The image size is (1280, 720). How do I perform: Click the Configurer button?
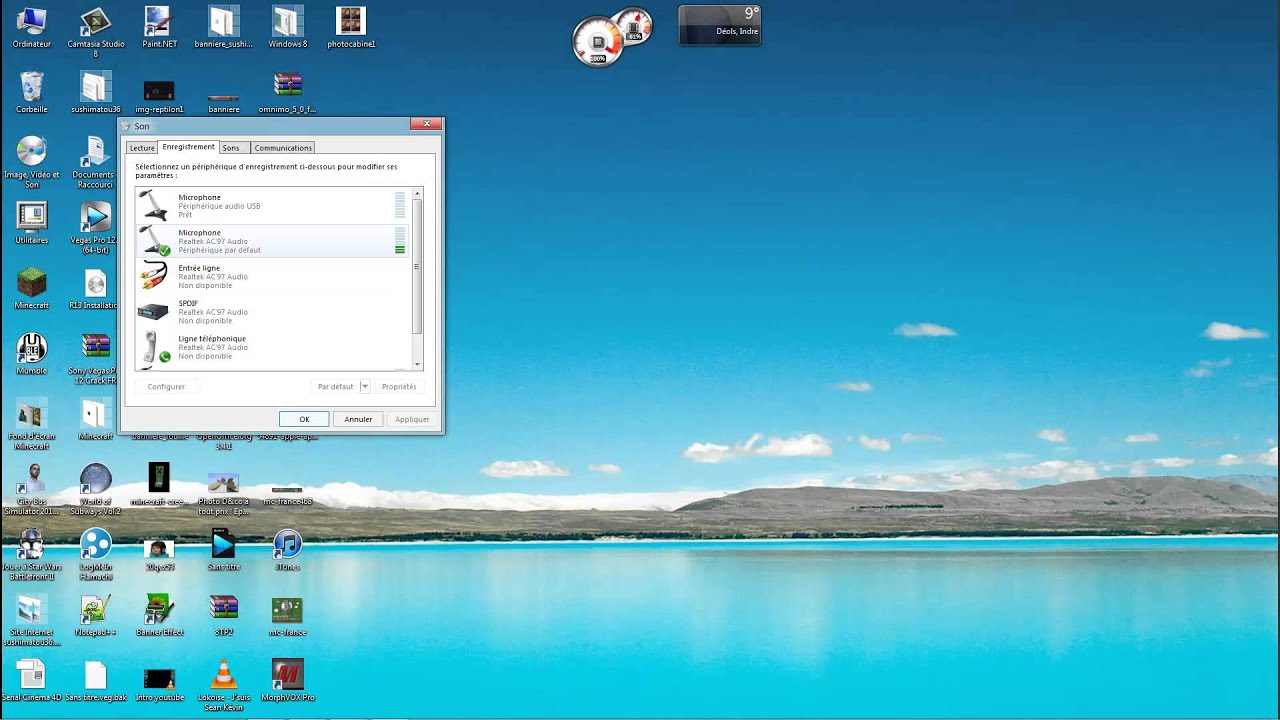[x=166, y=386]
